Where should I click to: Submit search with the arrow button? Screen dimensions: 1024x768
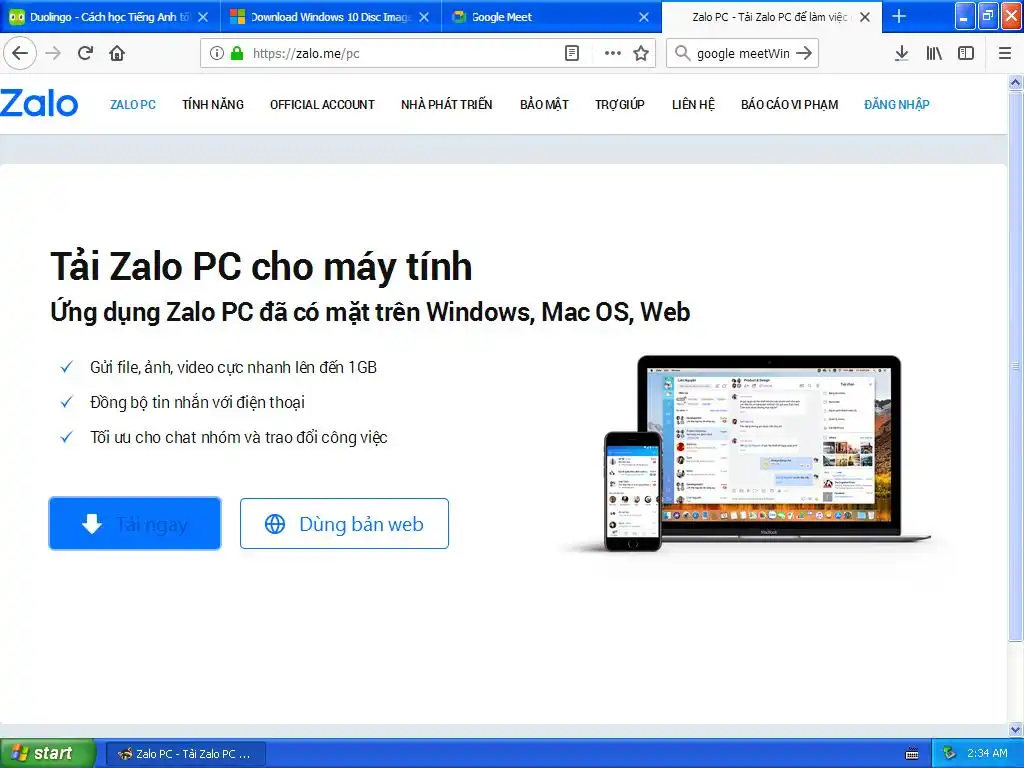805,53
